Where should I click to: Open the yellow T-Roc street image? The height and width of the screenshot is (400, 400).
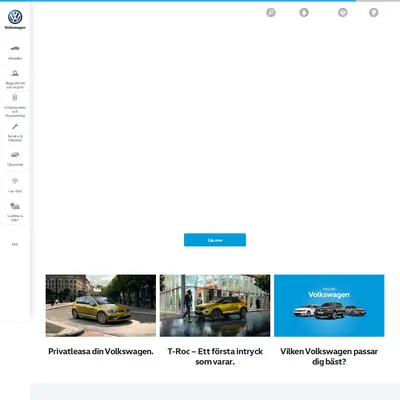[215, 306]
